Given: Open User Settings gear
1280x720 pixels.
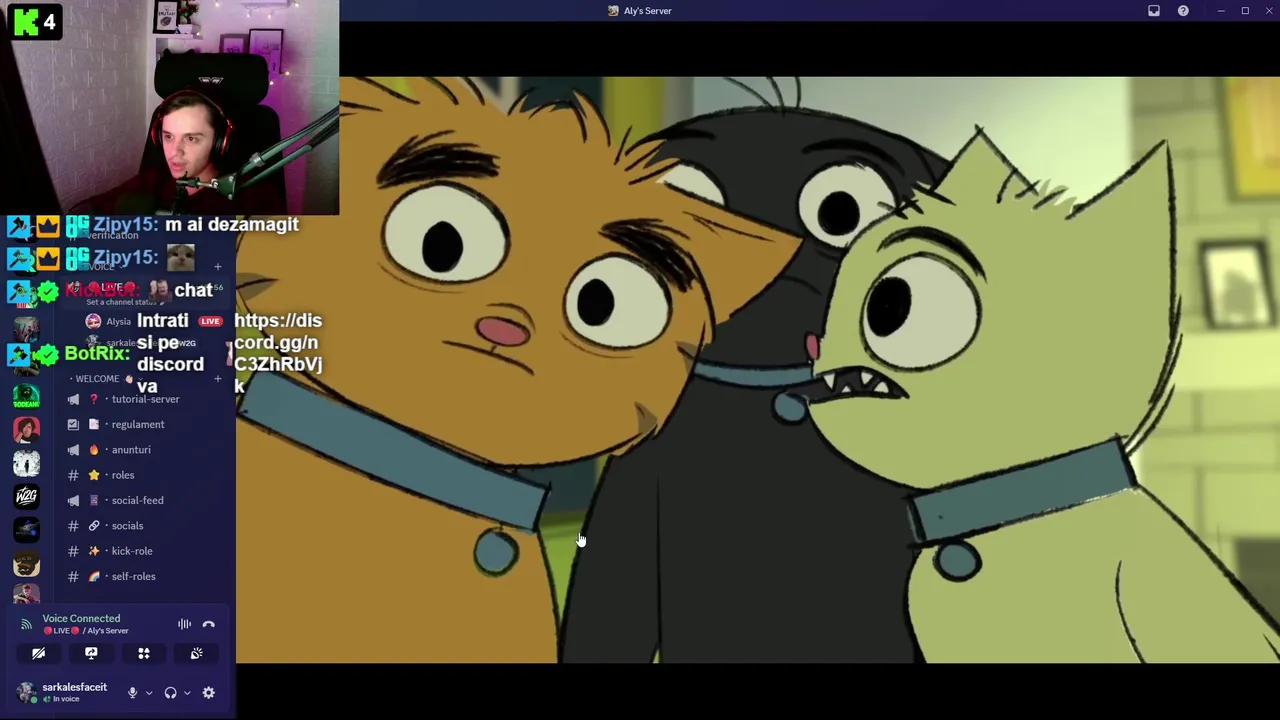Looking at the screenshot, I should (x=209, y=692).
